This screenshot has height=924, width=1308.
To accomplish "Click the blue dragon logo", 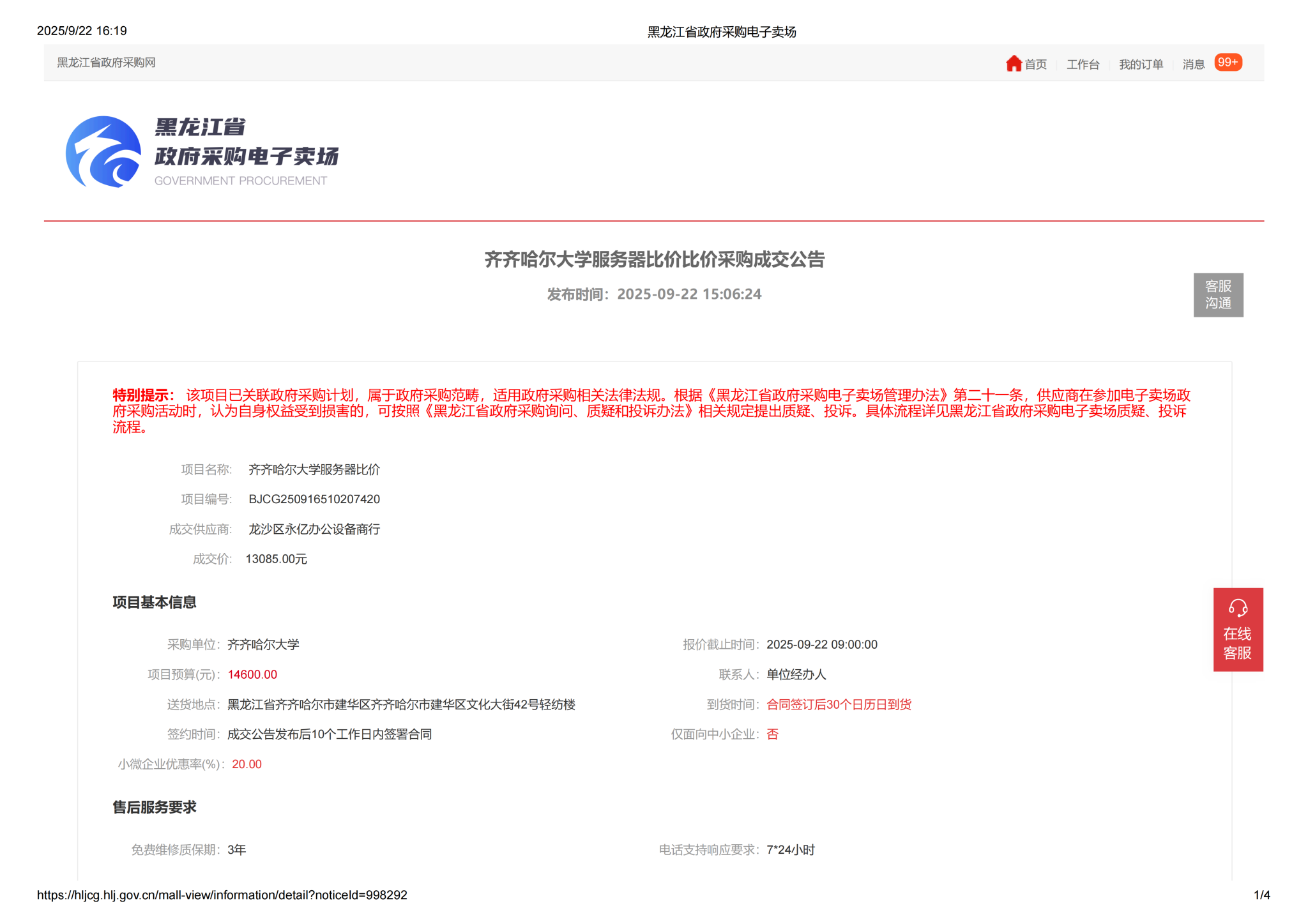I will tap(103, 152).
